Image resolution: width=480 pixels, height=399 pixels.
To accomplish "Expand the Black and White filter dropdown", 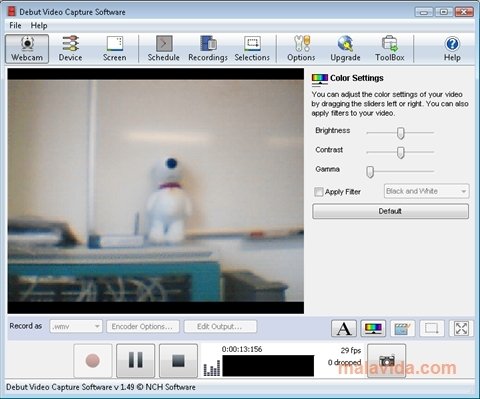I will point(427,191).
